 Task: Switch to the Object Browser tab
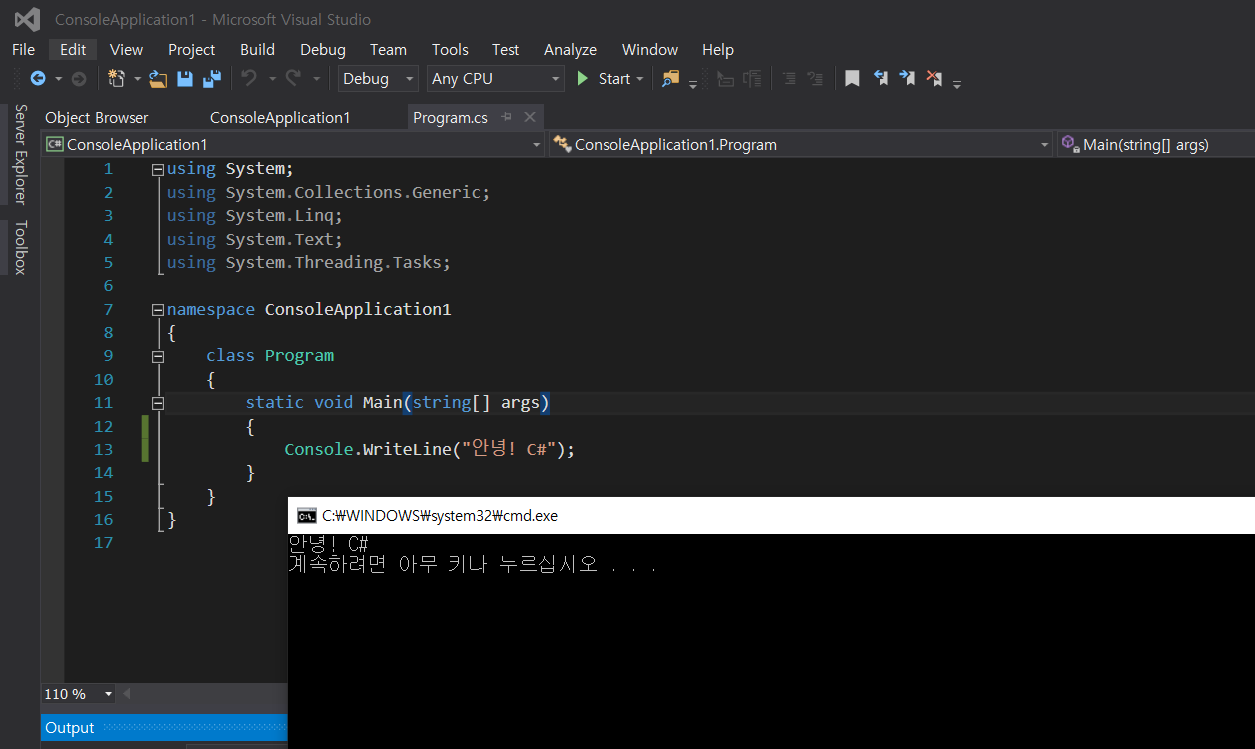click(x=97, y=117)
